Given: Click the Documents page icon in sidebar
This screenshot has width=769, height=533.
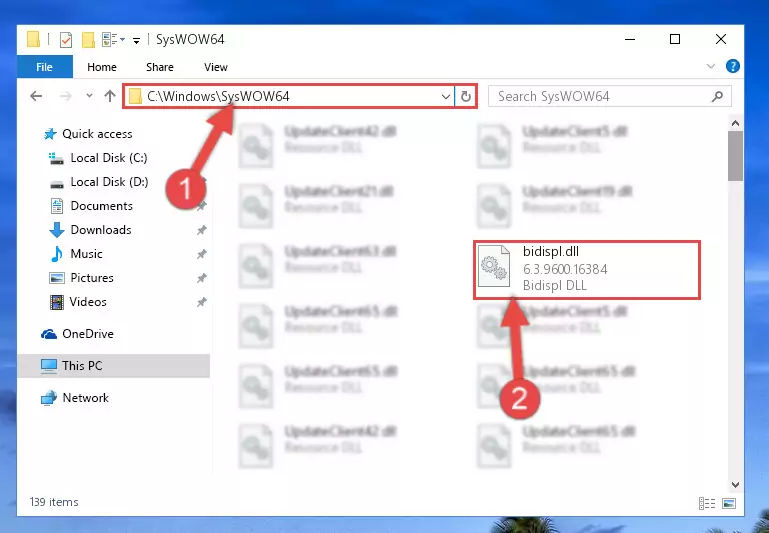Looking at the screenshot, I should point(57,206).
